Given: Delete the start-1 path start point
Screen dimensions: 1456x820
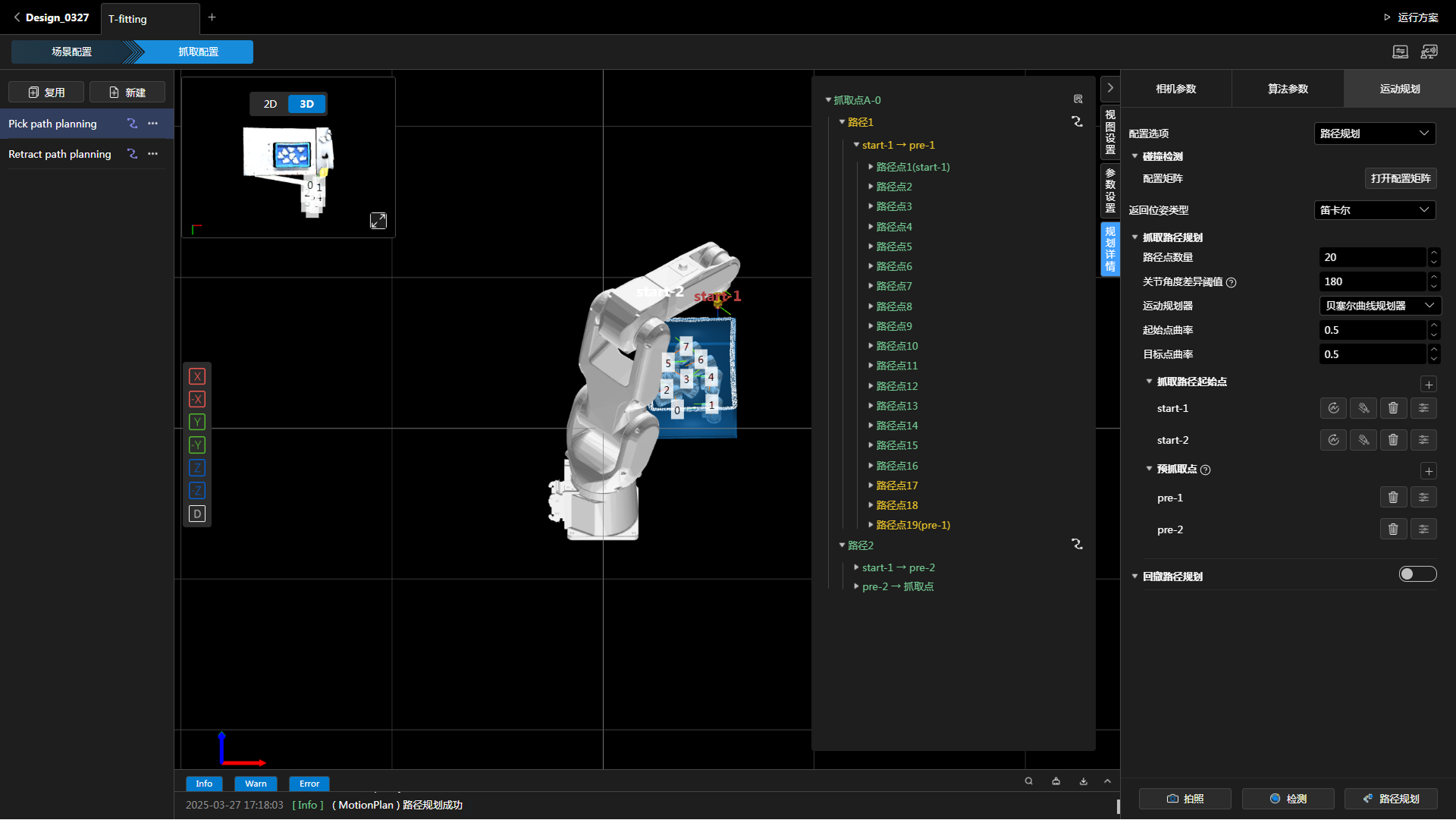Looking at the screenshot, I should click(1393, 408).
